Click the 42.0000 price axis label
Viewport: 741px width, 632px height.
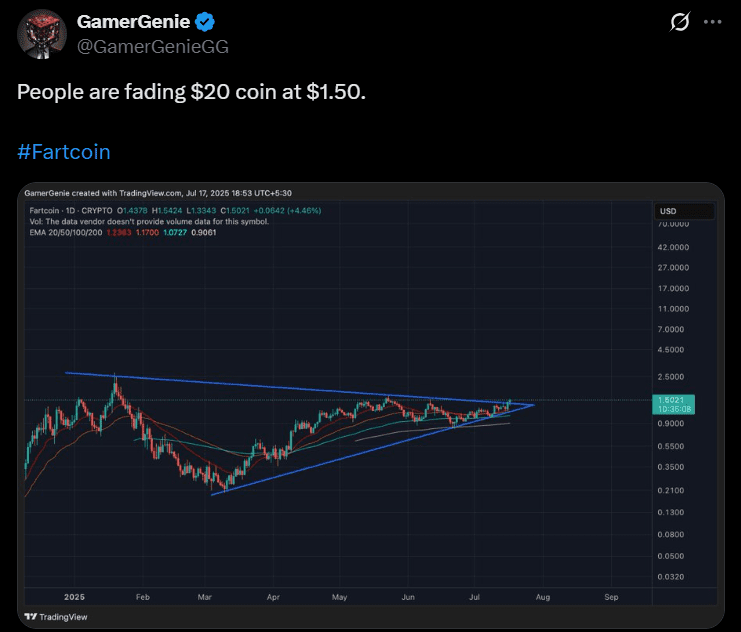tap(673, 247)
